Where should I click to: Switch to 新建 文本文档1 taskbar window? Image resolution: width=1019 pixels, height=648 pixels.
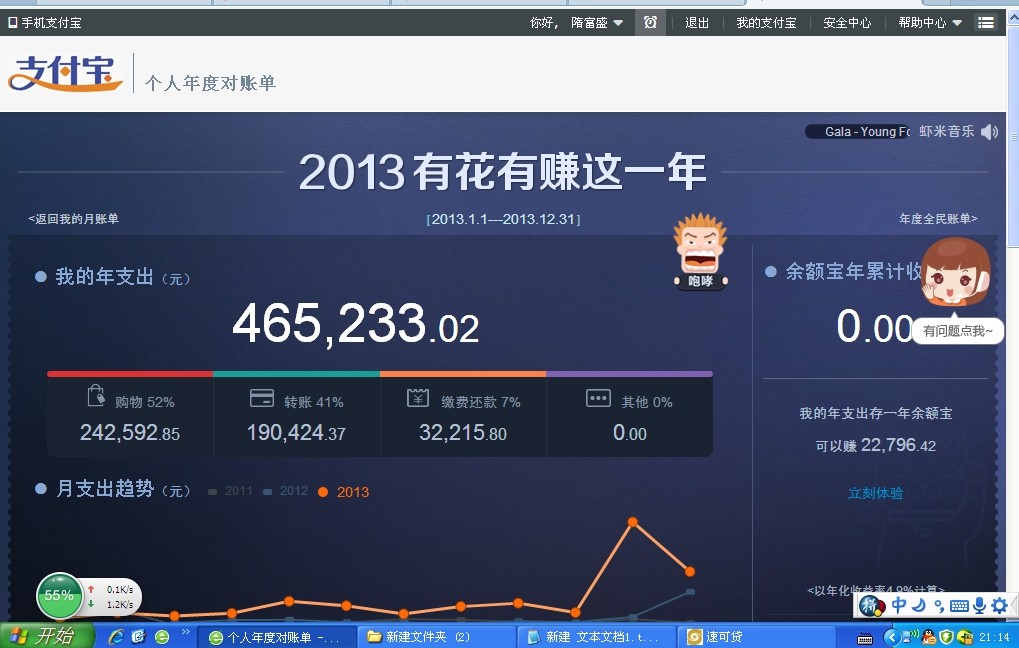click(596, 637)
